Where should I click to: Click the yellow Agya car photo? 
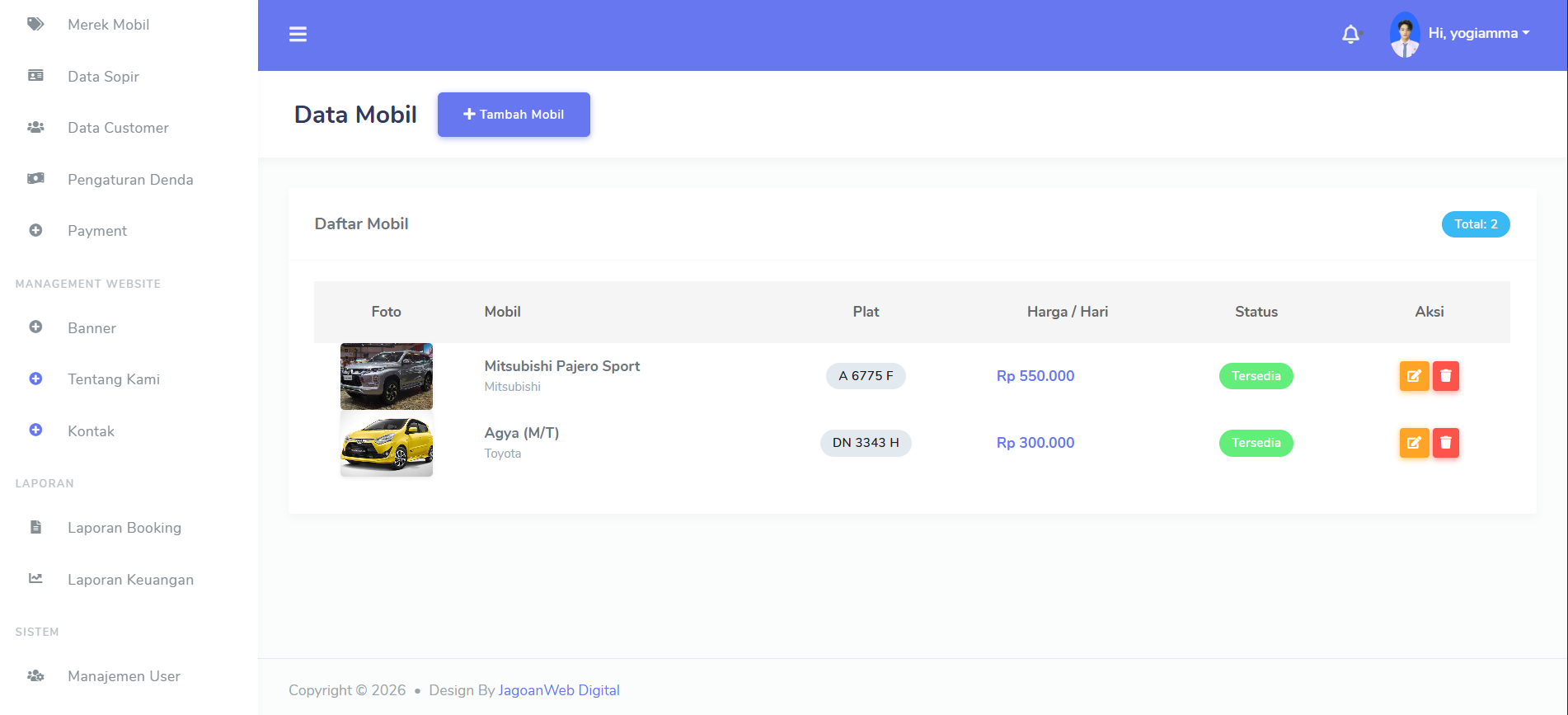pos(387,444)
